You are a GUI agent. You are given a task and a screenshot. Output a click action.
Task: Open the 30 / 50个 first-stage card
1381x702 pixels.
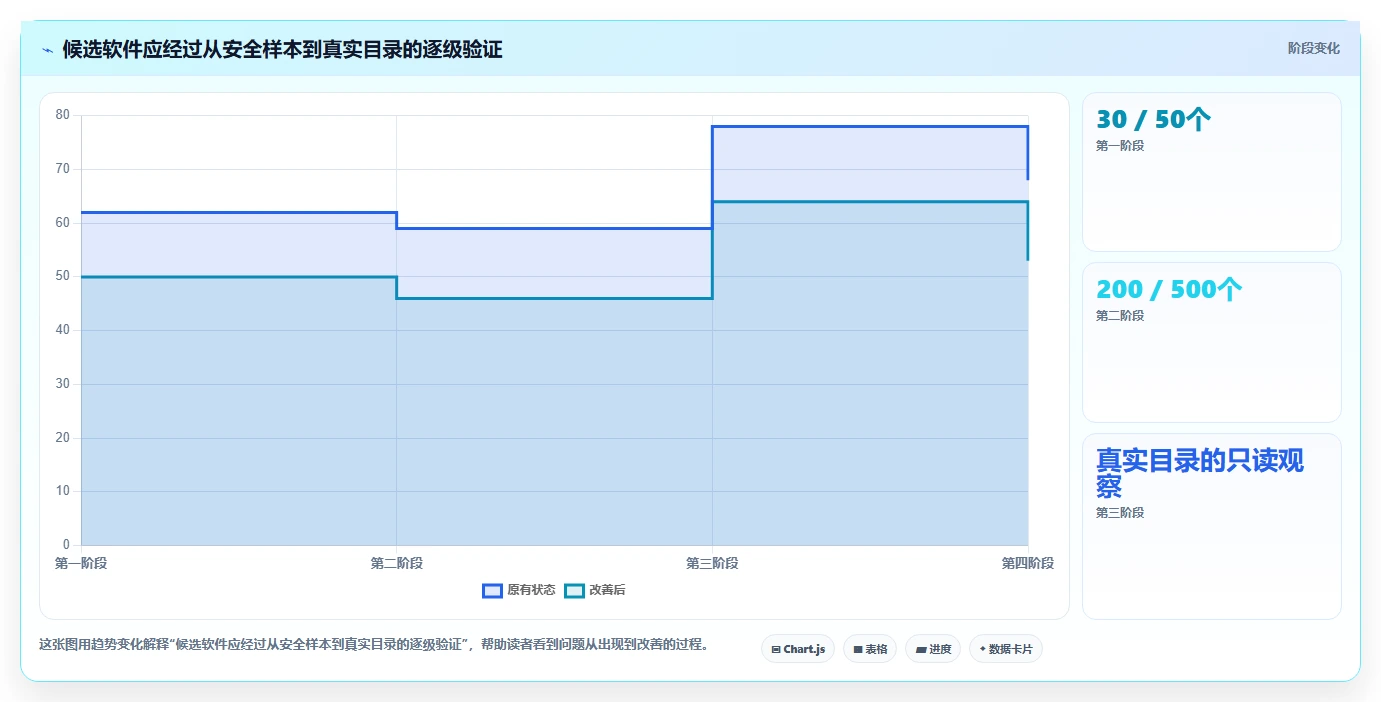pos(1211,172)
